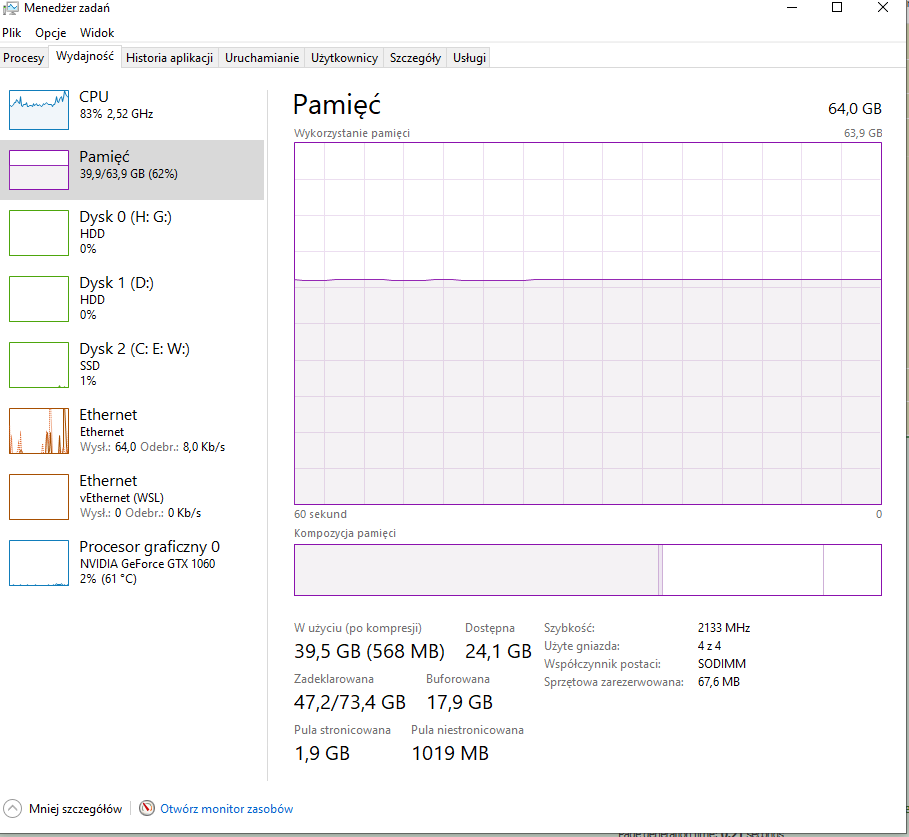Click the 1,9 GB Pula stronicowana value
Viewport: 909px width, 837px height.
point(322,753)
